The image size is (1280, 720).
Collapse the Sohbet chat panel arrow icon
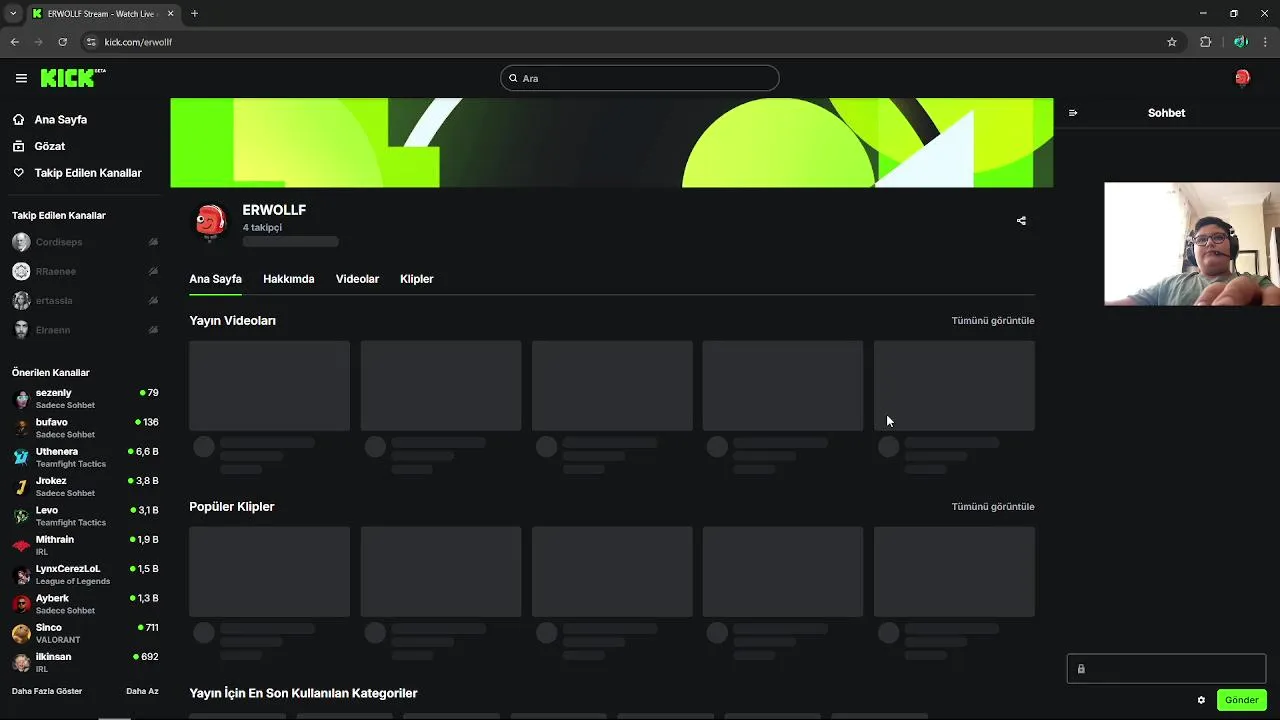[1073, 113]
